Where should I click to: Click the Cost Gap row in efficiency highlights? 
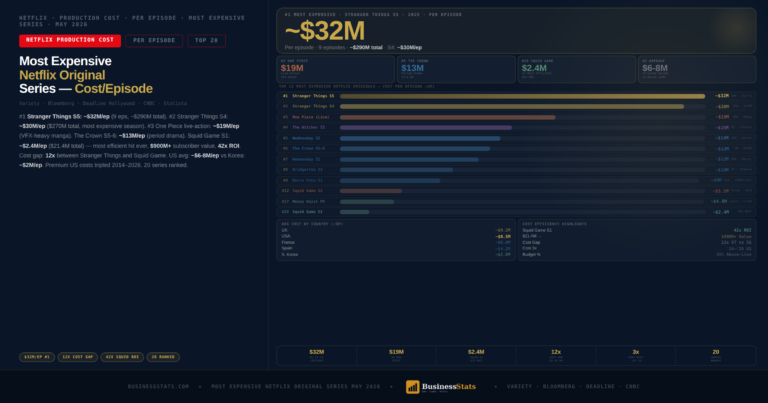(637, 242)
